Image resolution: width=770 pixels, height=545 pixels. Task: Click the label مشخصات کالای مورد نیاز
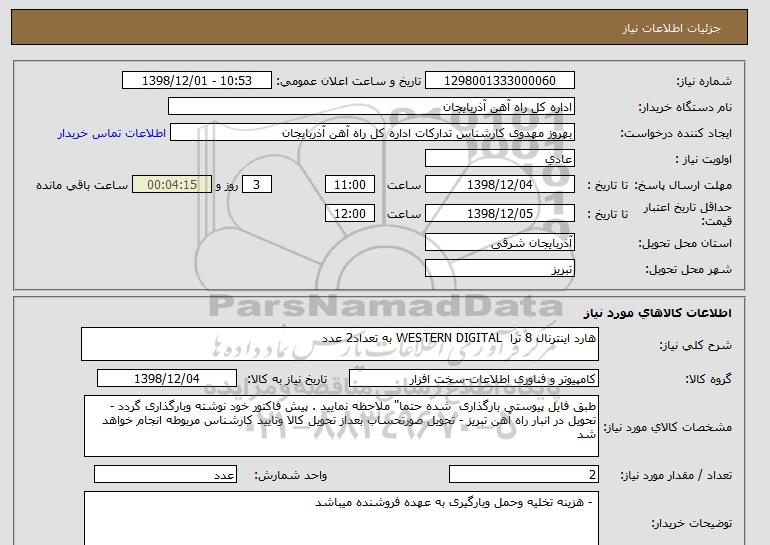pos(668,427)
